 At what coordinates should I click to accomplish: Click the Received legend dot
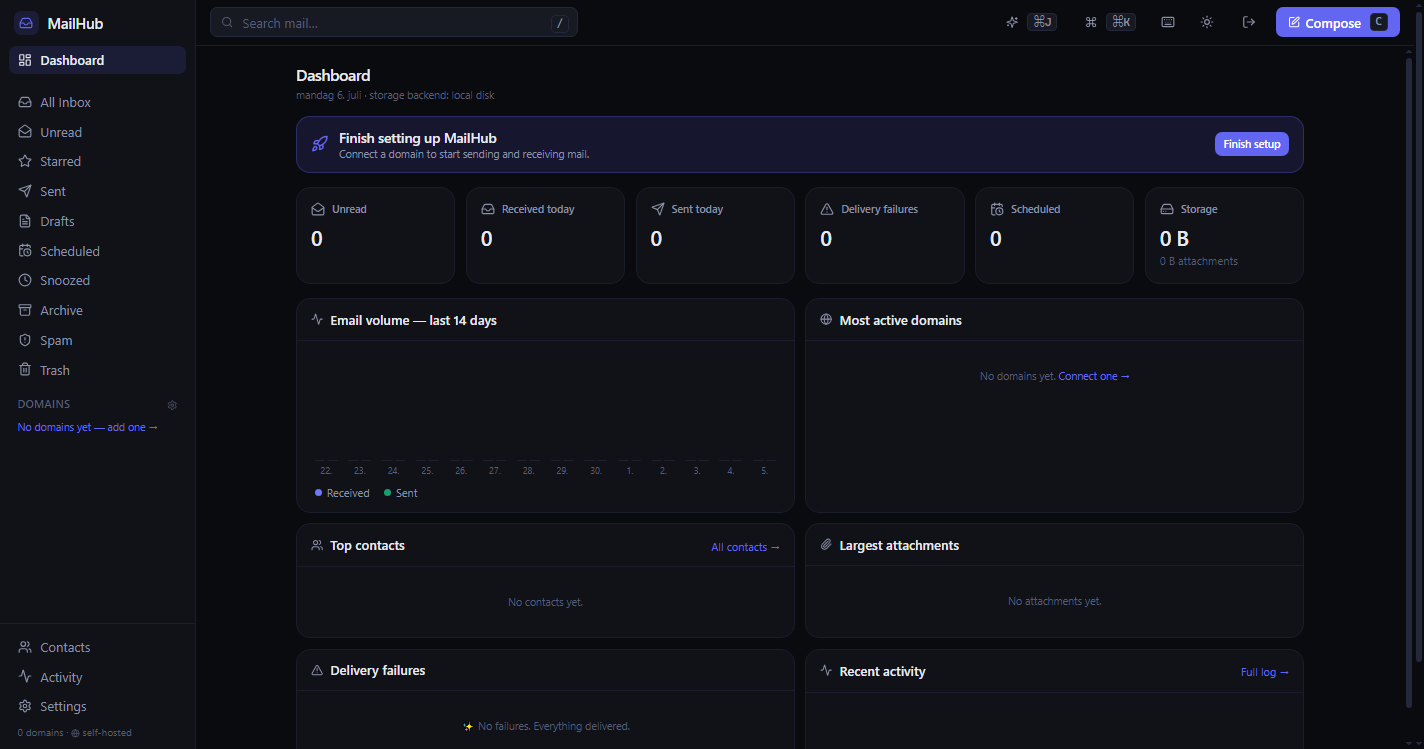319,492
